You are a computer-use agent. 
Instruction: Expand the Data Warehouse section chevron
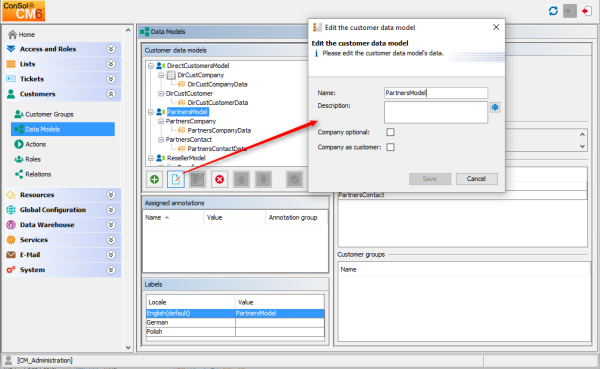111,225
